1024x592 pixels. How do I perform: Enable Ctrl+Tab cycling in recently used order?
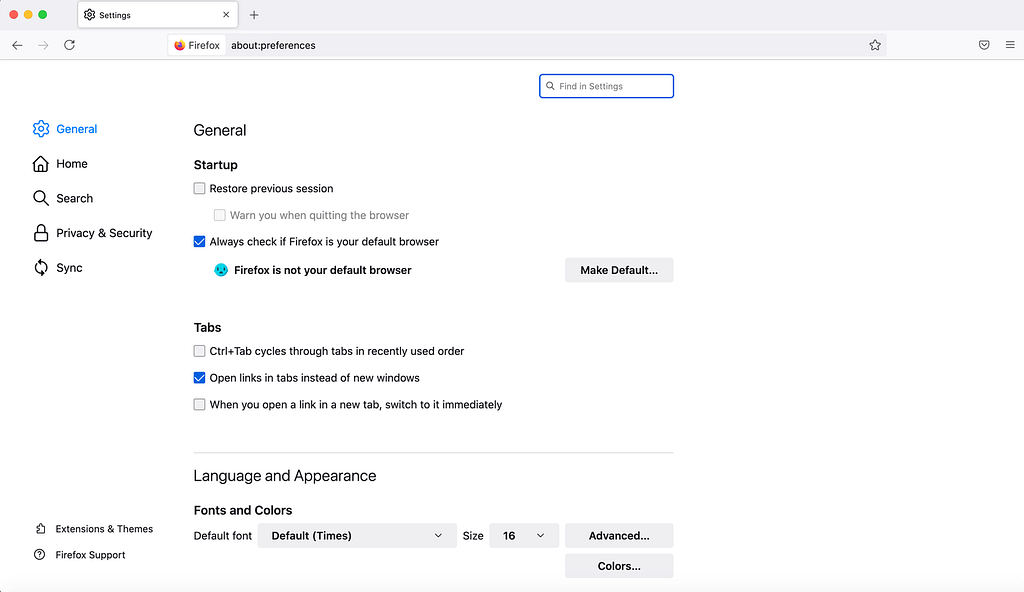(x=199, y=351)
